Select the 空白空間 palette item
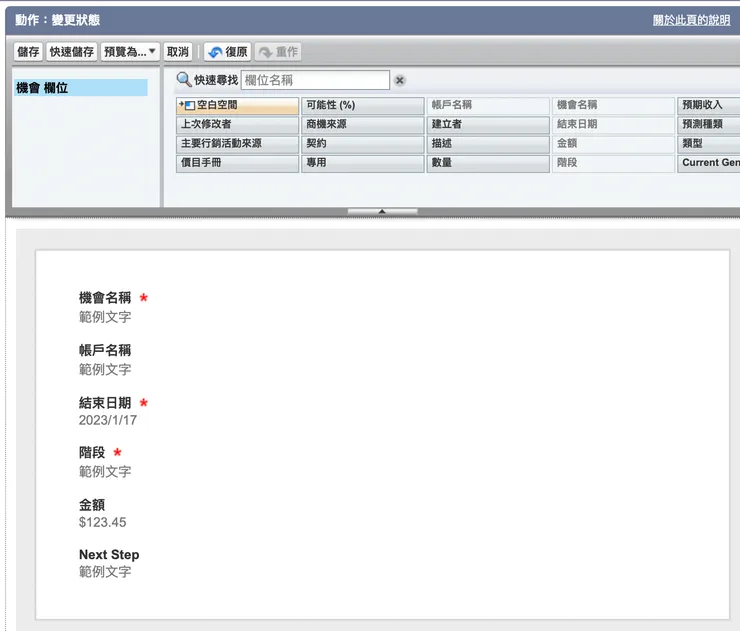740x631 pixels. (237, 105)
